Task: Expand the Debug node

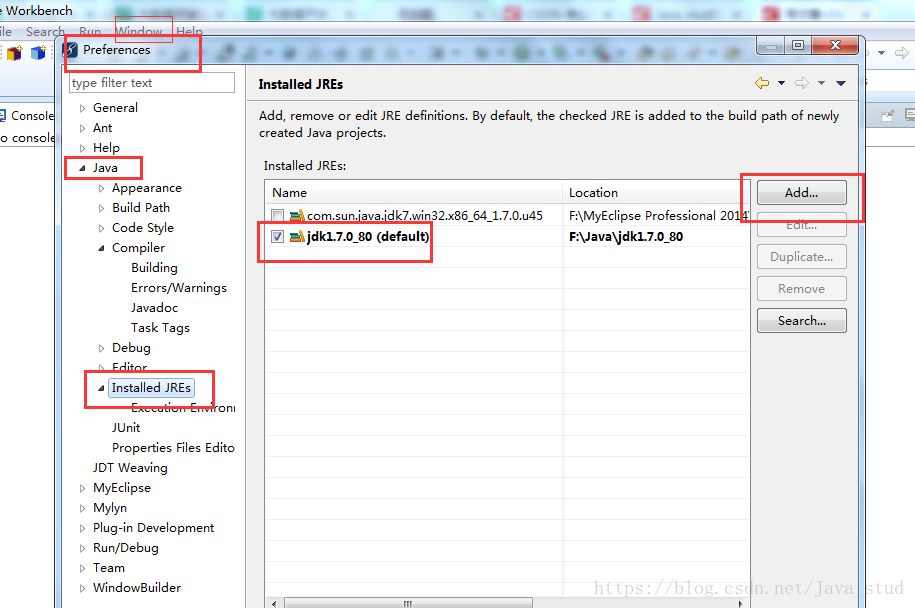Action: [102, 348]
